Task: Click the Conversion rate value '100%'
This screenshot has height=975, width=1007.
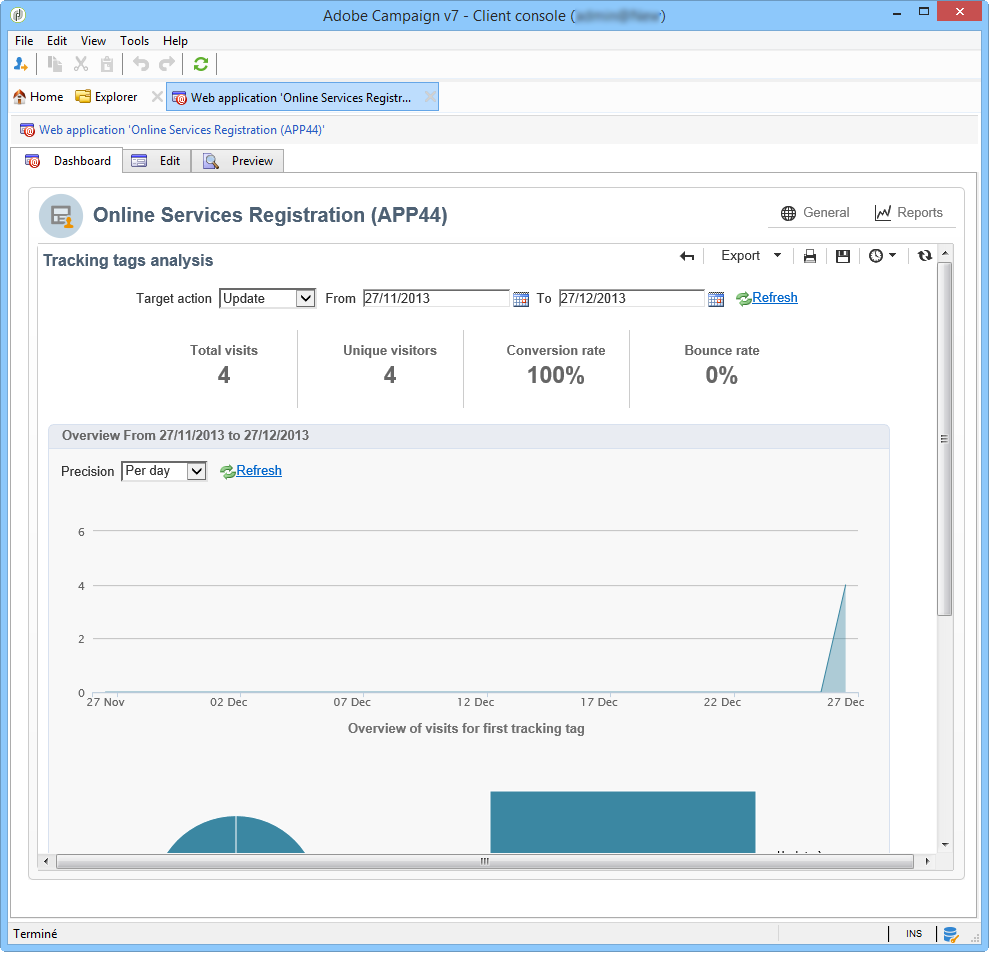Action: coord(556,375)
